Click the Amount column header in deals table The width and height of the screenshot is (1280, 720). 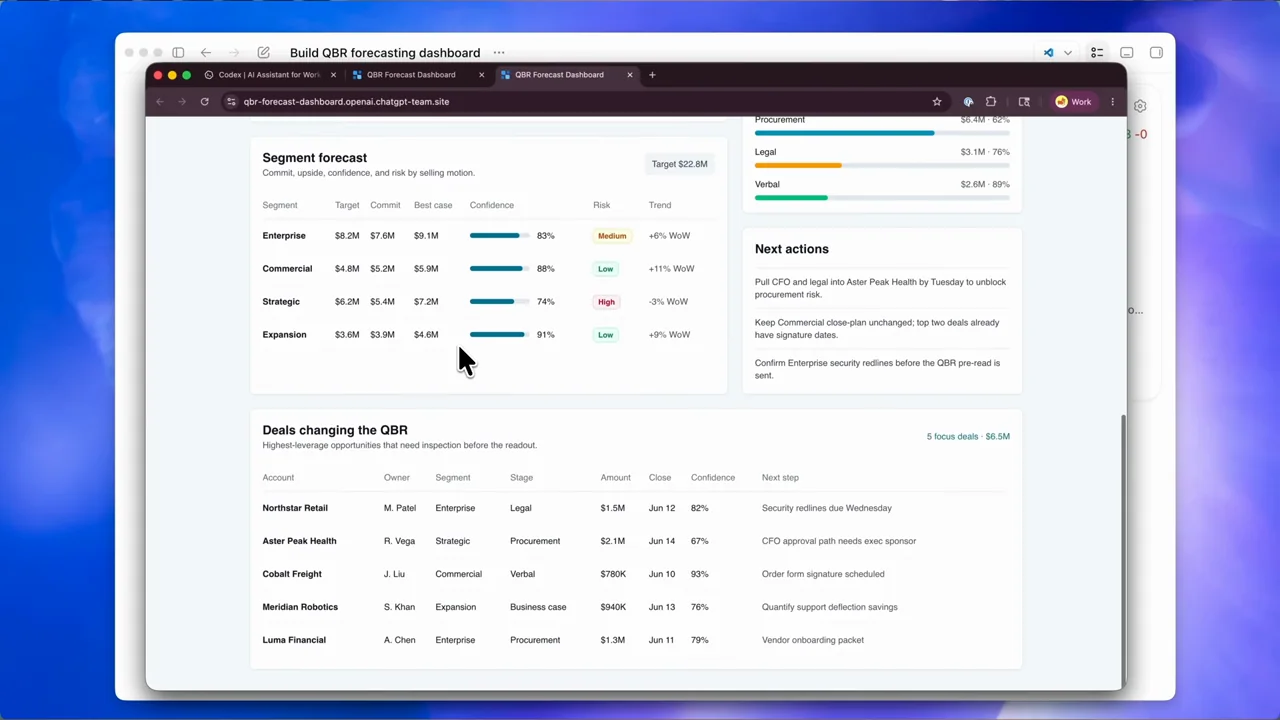click(616, 478)
